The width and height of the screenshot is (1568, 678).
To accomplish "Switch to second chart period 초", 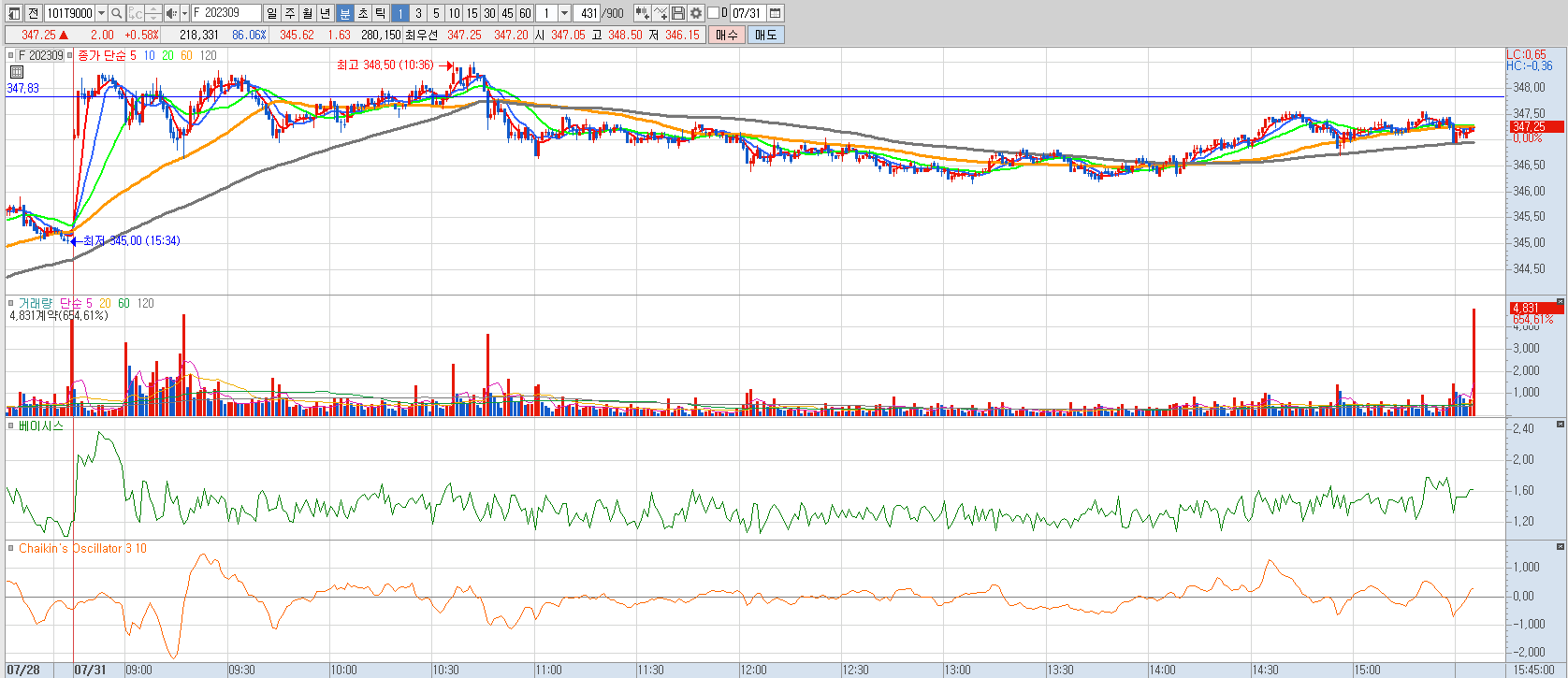I will pos(362,13).
